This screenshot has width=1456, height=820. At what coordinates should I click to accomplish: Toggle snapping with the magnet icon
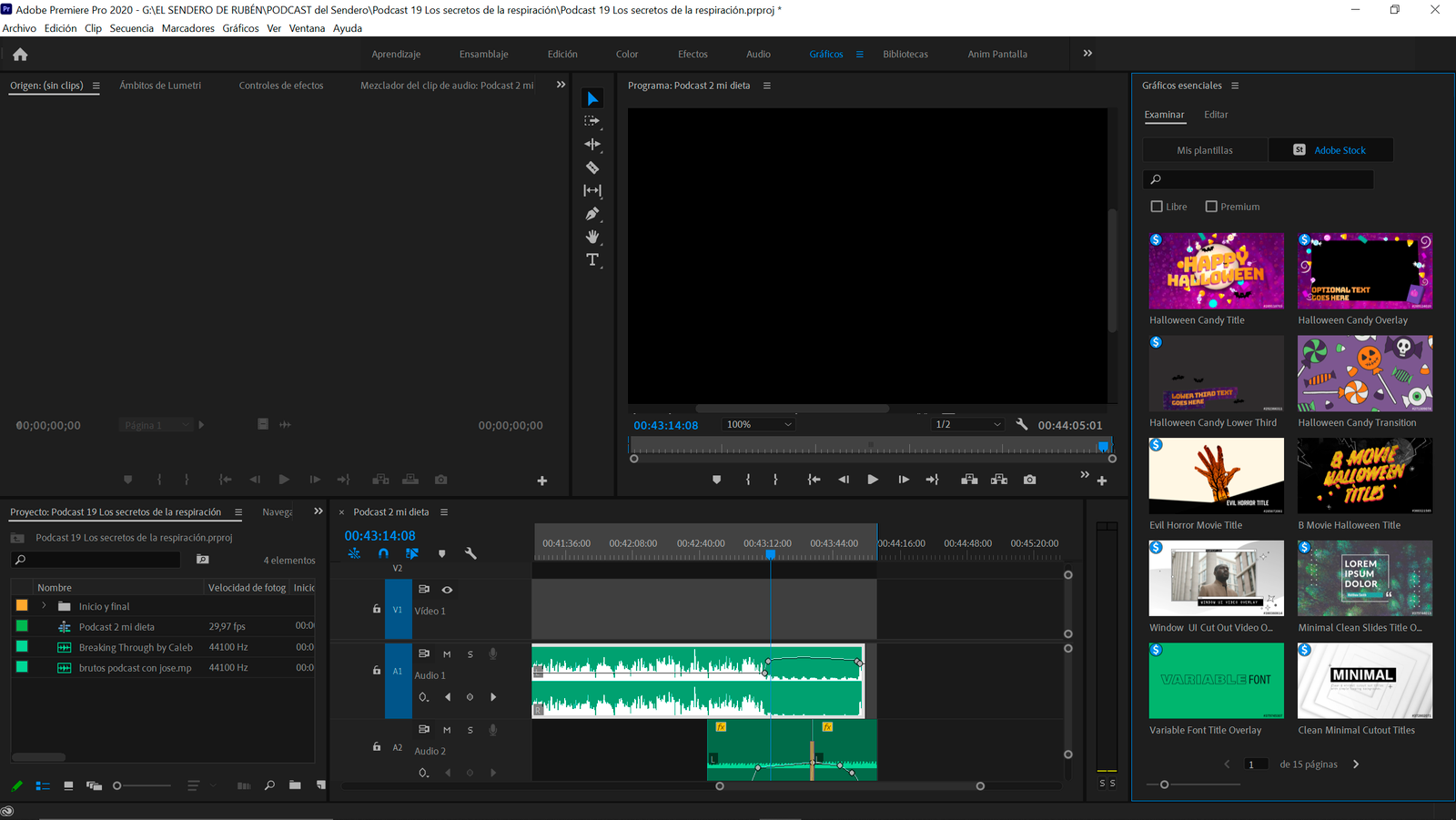point(383,552)
